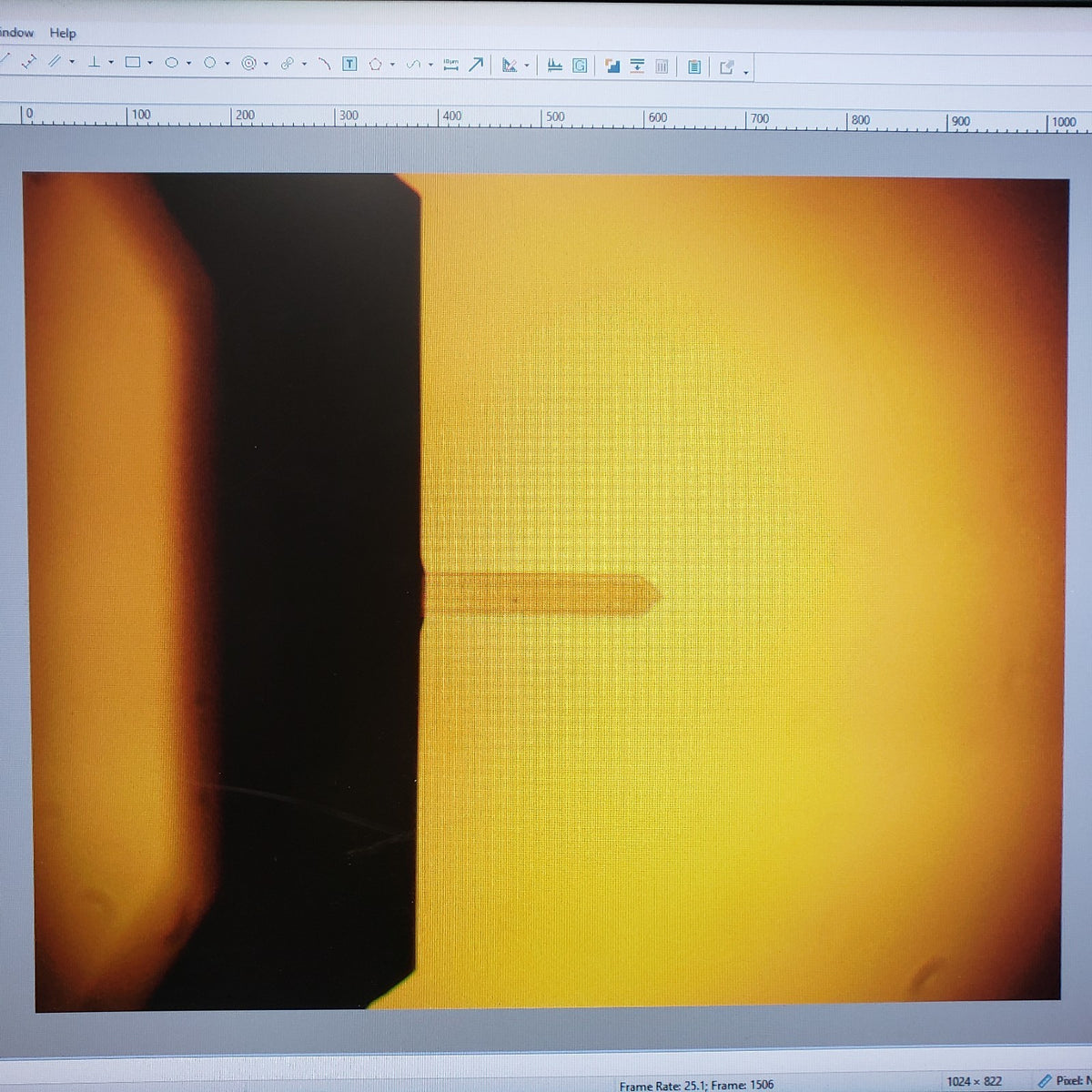1092x1092 pixels.
Task: Click the grayed-out columns icon
Action: click(x=662, y=66)
